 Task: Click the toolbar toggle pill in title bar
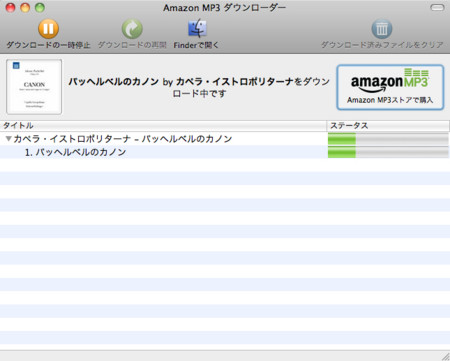tap(437, 7)
